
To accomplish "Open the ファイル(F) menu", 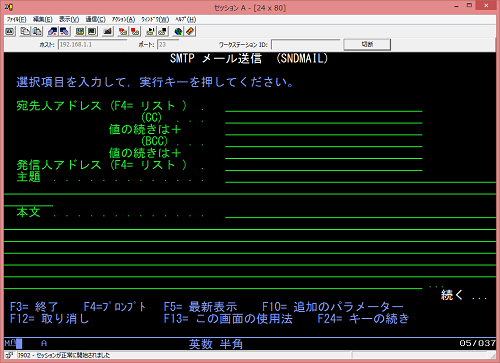I will point(16,19).
